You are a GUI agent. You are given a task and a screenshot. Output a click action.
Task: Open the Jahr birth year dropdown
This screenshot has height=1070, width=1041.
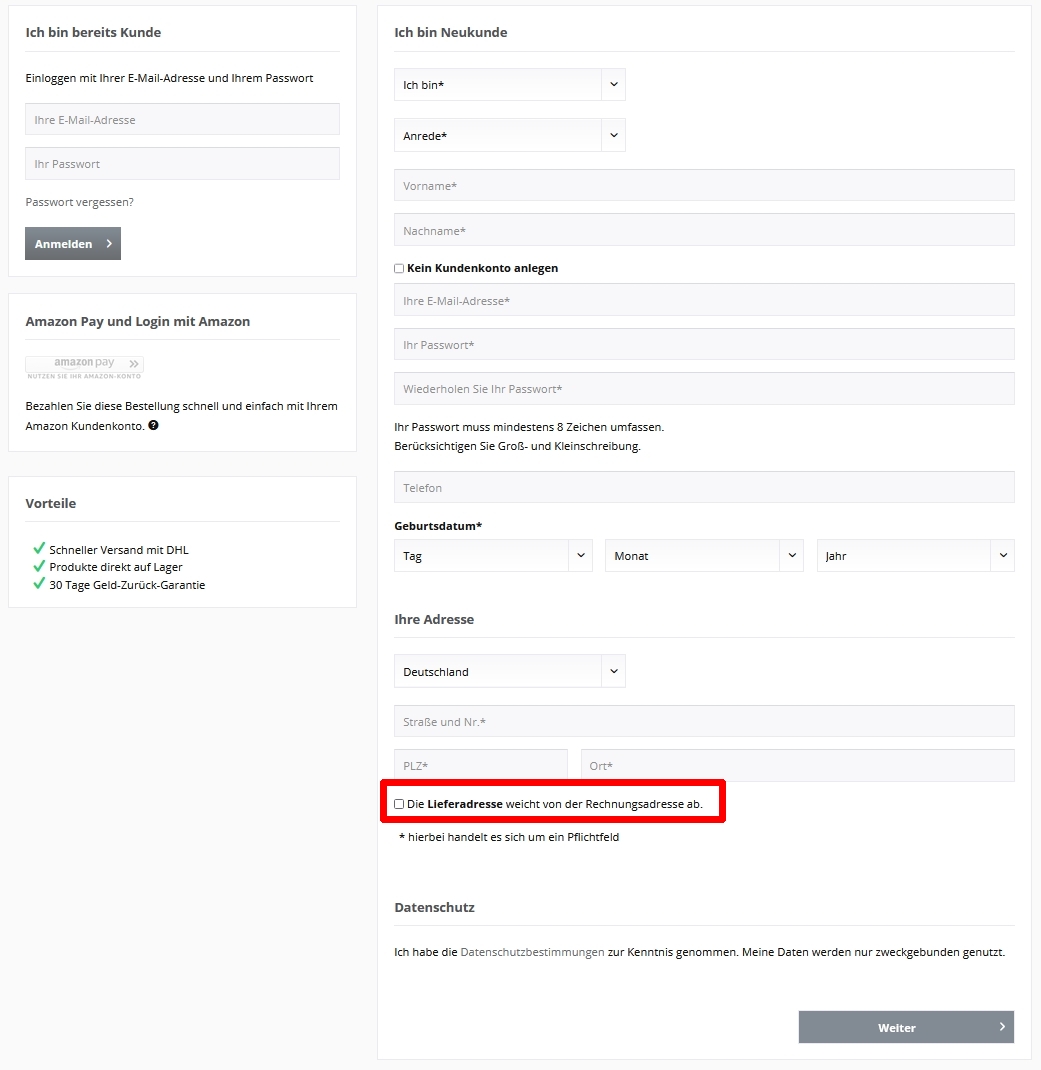pos(915,556)
